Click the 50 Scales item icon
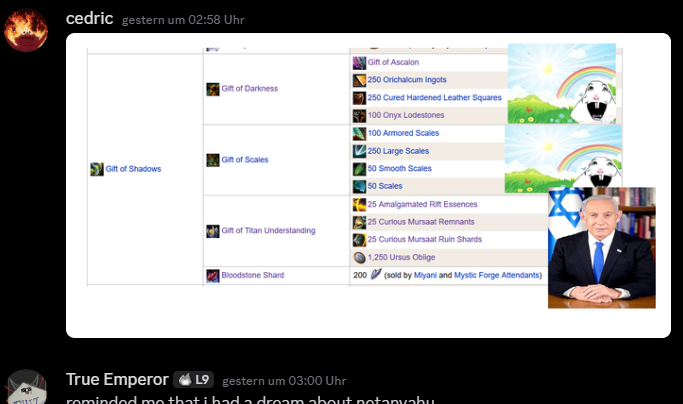Screen dimensions: 683x404 (359, 187)
